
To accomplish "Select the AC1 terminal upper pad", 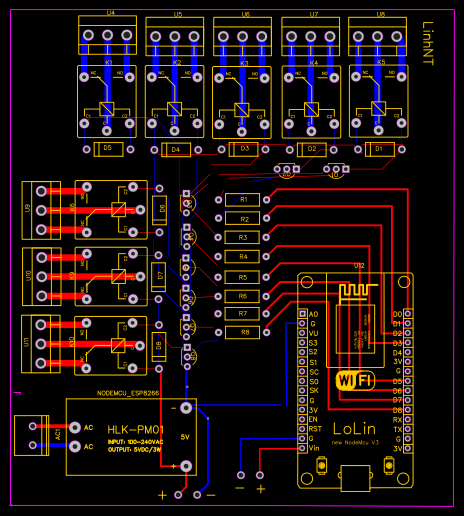I will tap(33, 426).
